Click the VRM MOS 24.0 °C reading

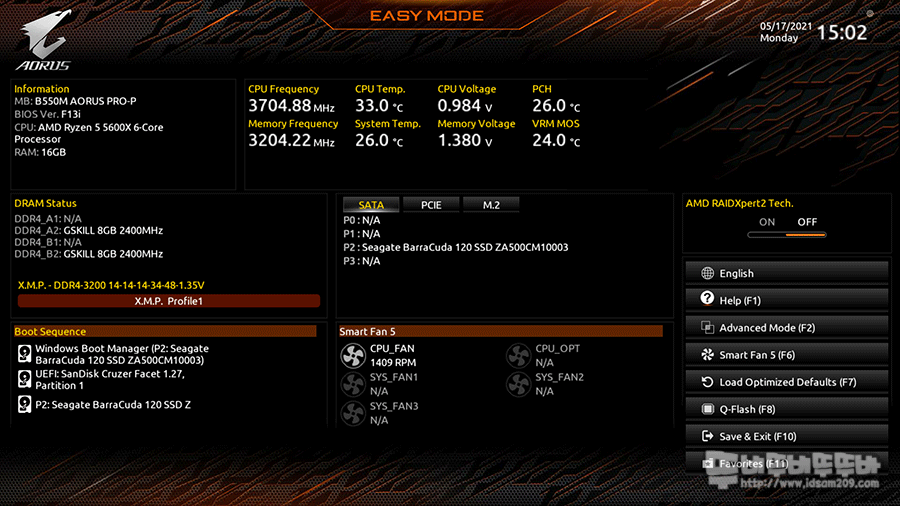[x=556, y=140]
